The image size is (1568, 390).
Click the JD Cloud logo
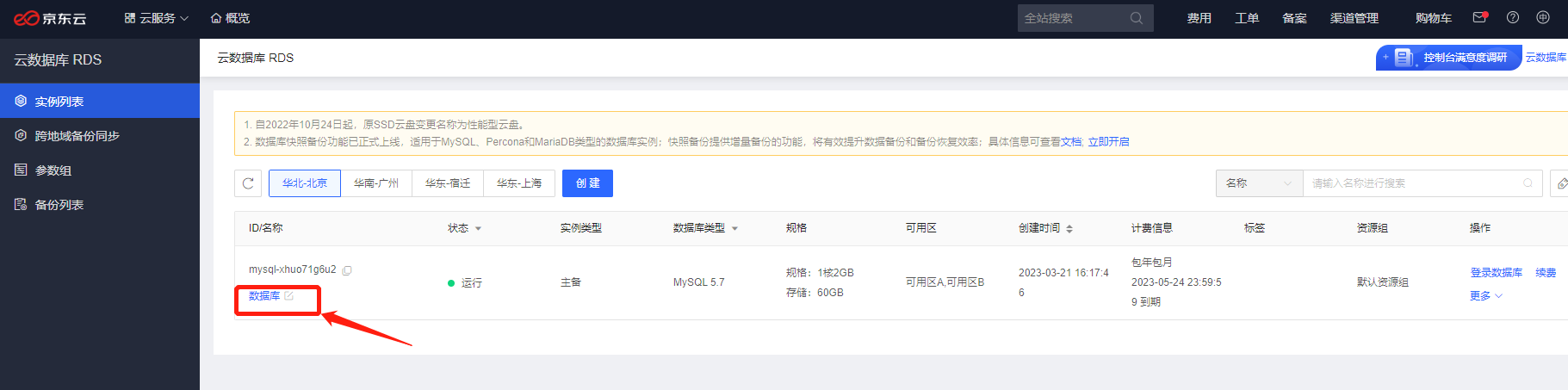[50, 18]
